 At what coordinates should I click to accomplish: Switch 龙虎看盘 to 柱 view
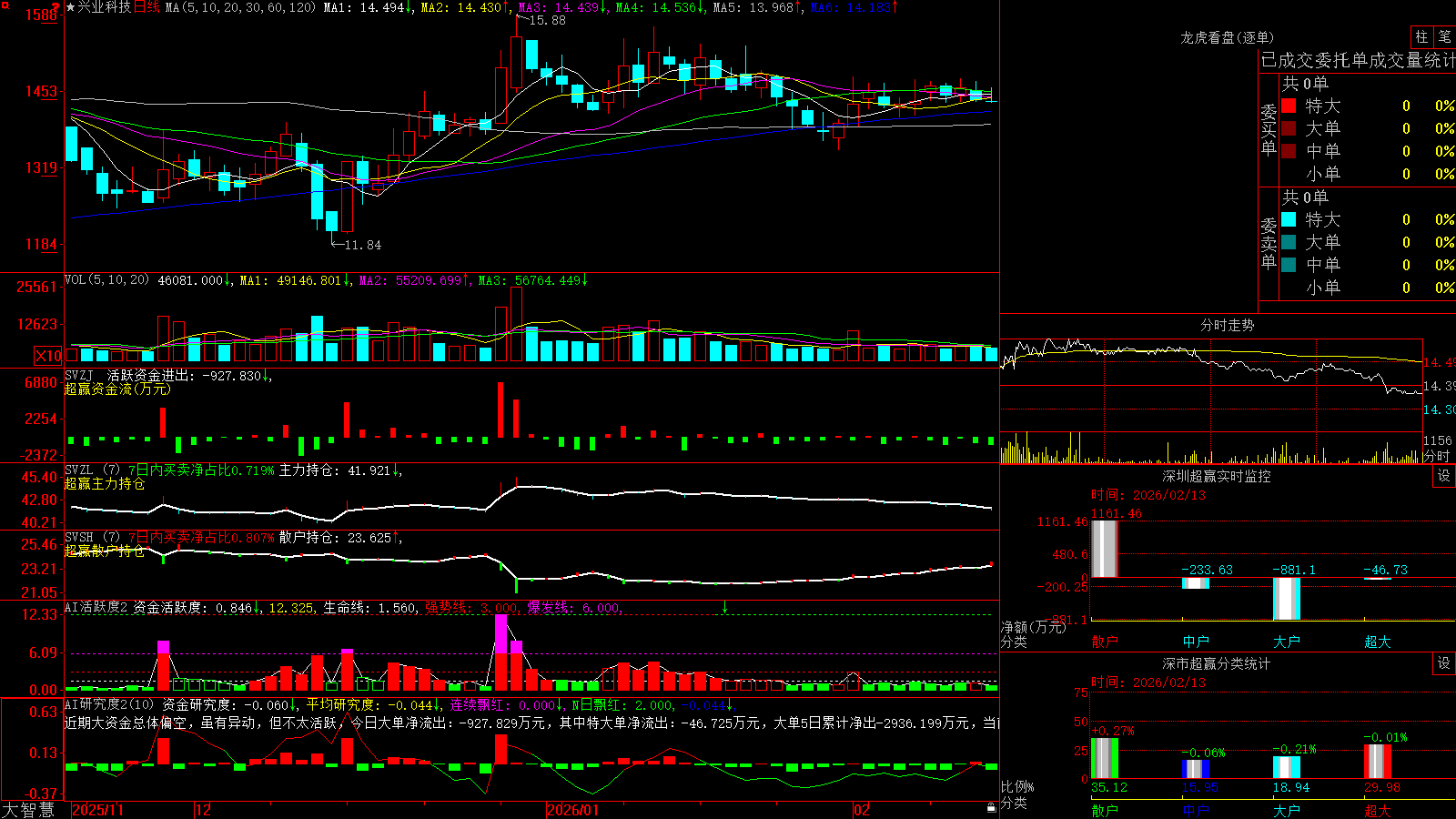click(1421, 36)
